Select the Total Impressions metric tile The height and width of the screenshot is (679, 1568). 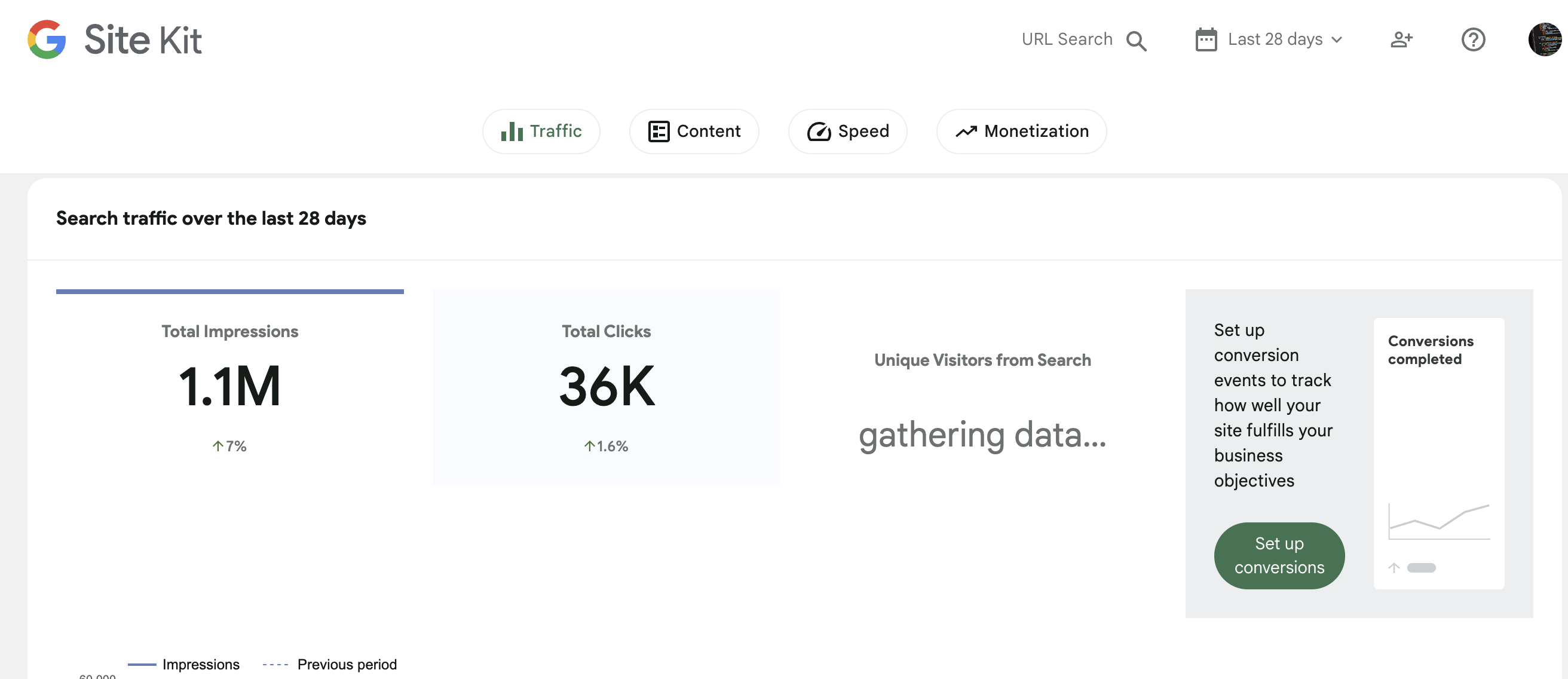click(229, 387)
